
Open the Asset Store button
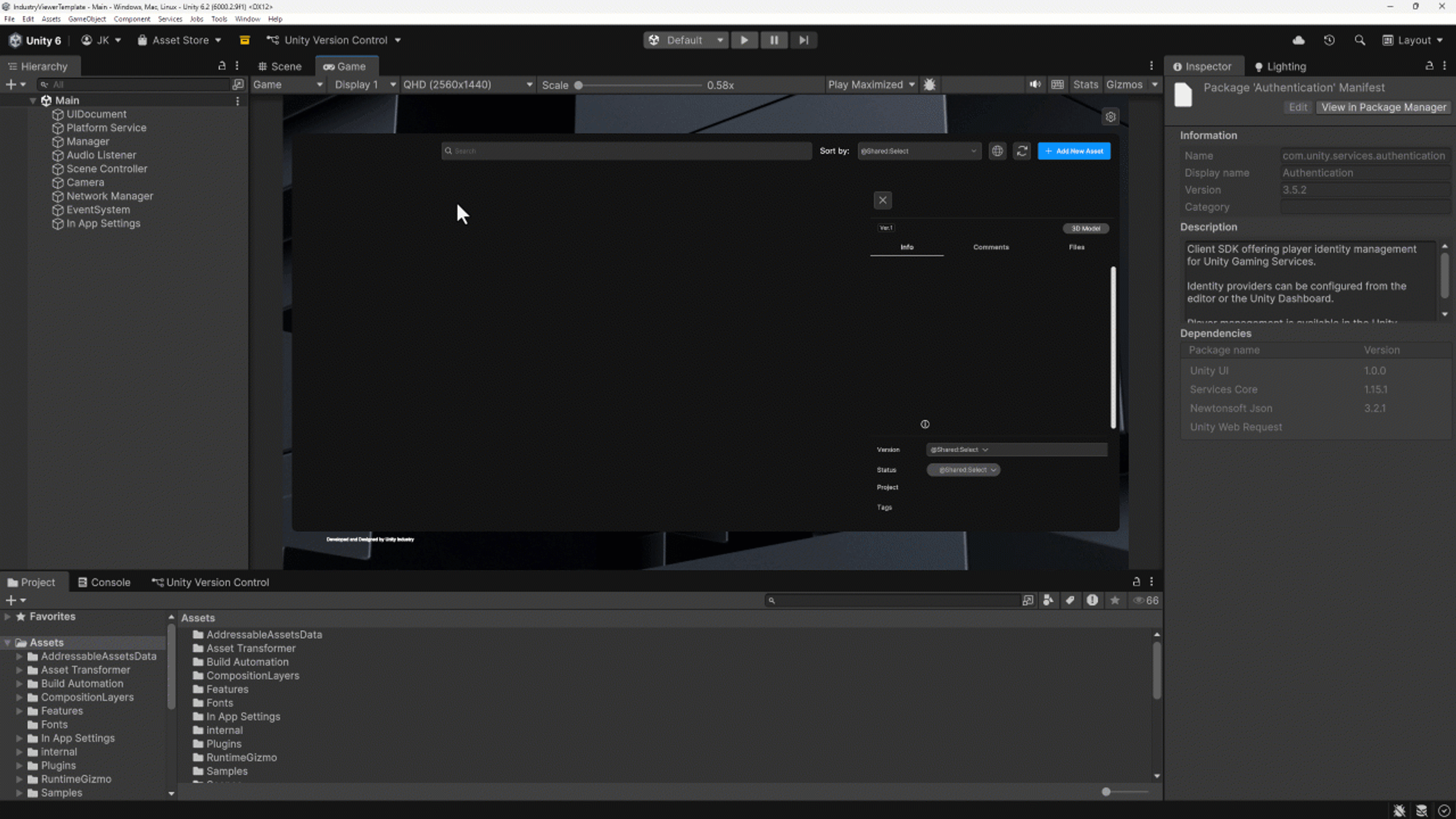pyautogui.click(x=179, y=40)
